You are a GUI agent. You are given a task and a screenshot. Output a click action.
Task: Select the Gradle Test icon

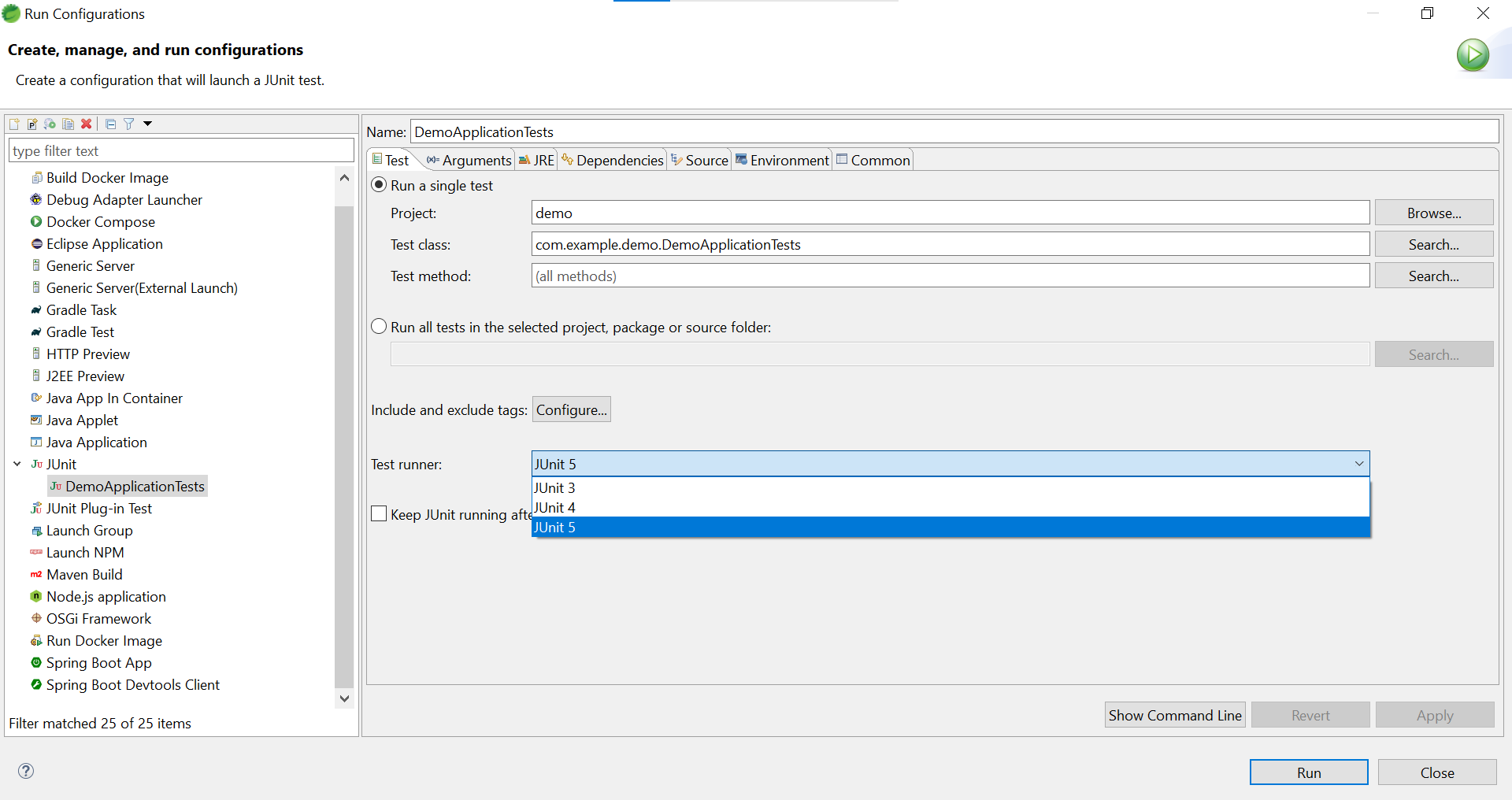(36, 331)
